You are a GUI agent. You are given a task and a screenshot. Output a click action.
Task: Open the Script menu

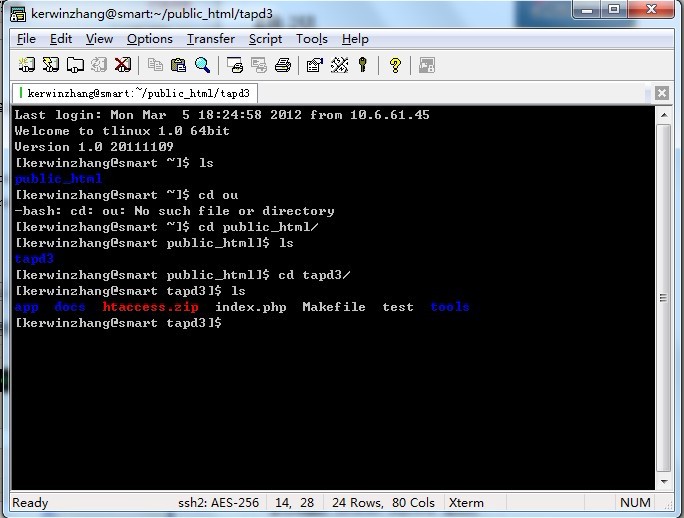pyautogui.click(x=265, y=39)
